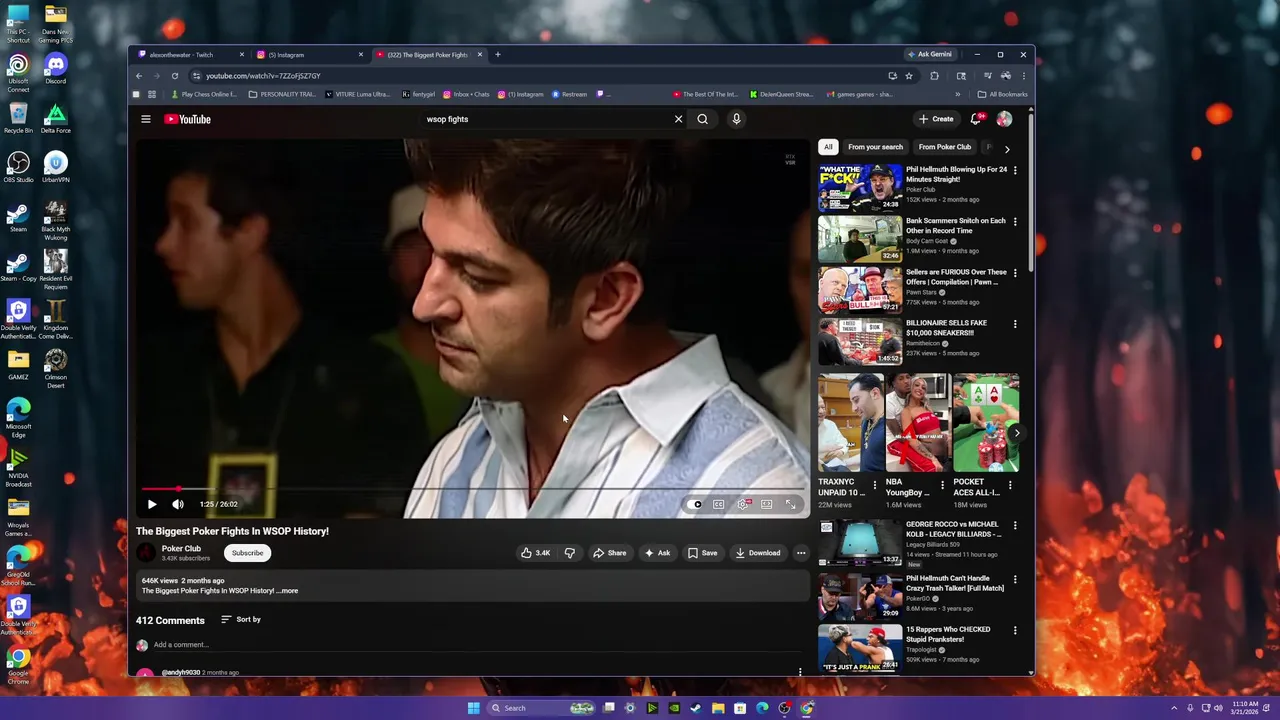Open Chrome apps grid in bookmarks bar
The image size is (1280, 720).
point(152,94)
